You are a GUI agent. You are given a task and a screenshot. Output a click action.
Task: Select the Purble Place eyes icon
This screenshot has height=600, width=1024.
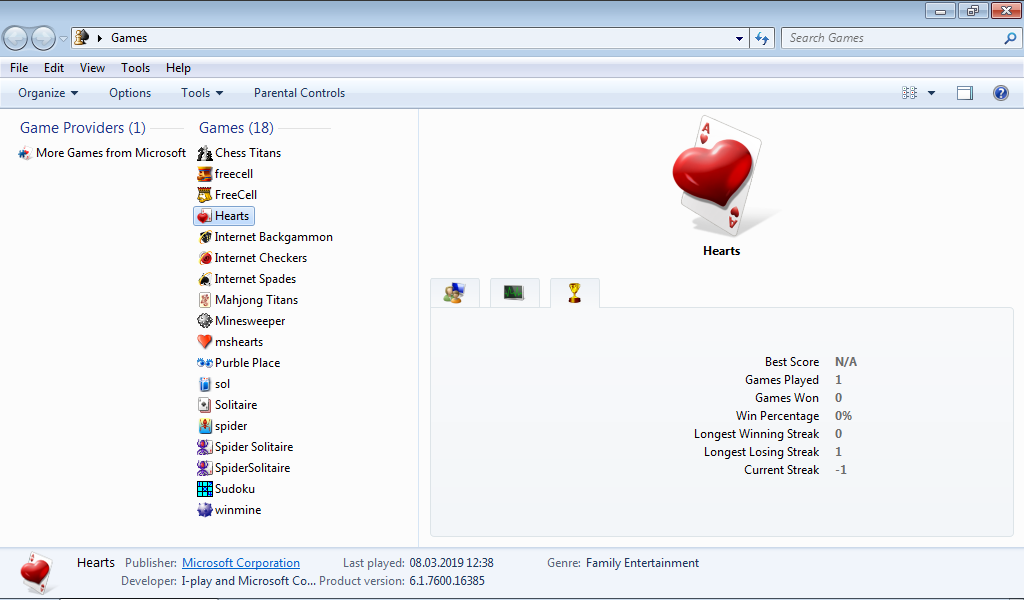tap(205, 363)
